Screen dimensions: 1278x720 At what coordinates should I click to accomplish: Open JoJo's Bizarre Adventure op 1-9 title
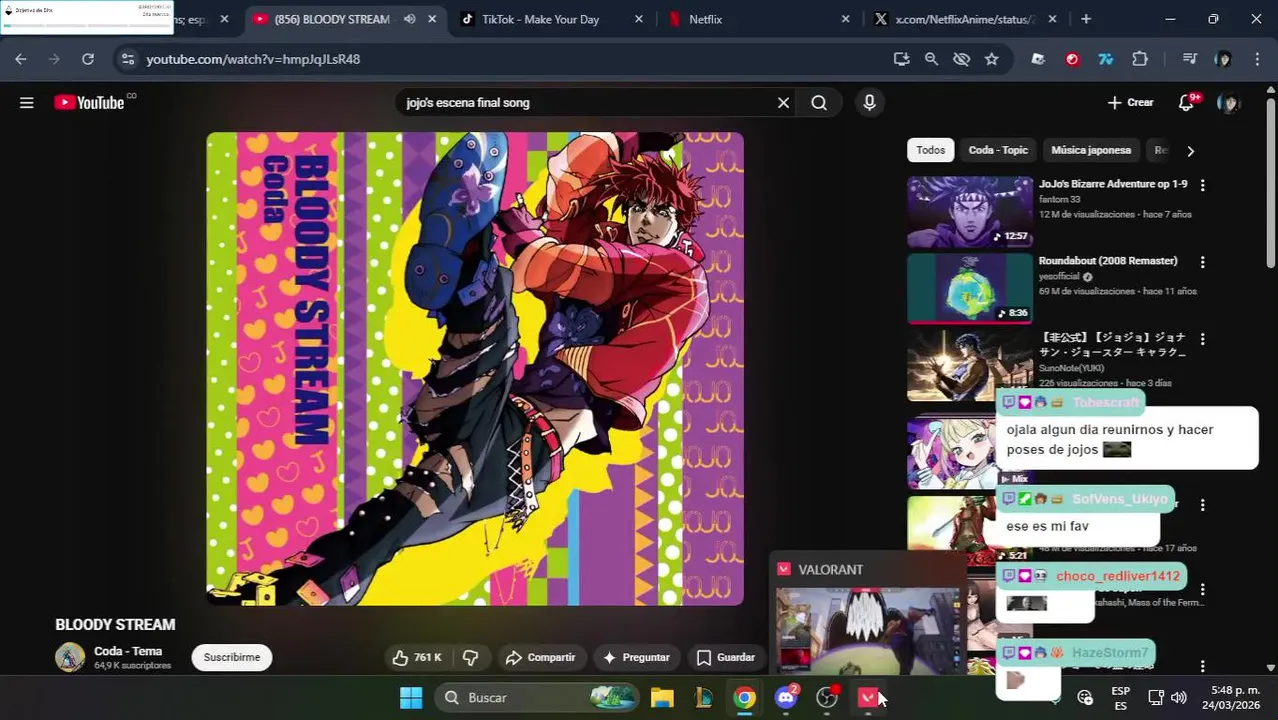[x=1113, y=184]
